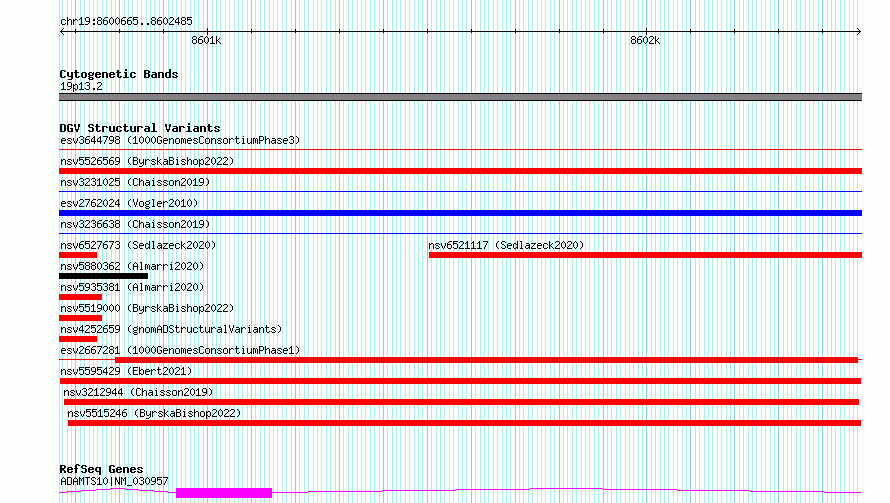Screen dimensions: 890x503
Task: Open variant nsv5595429 (Ebert2021) label
Action: [x=126, y=371]
